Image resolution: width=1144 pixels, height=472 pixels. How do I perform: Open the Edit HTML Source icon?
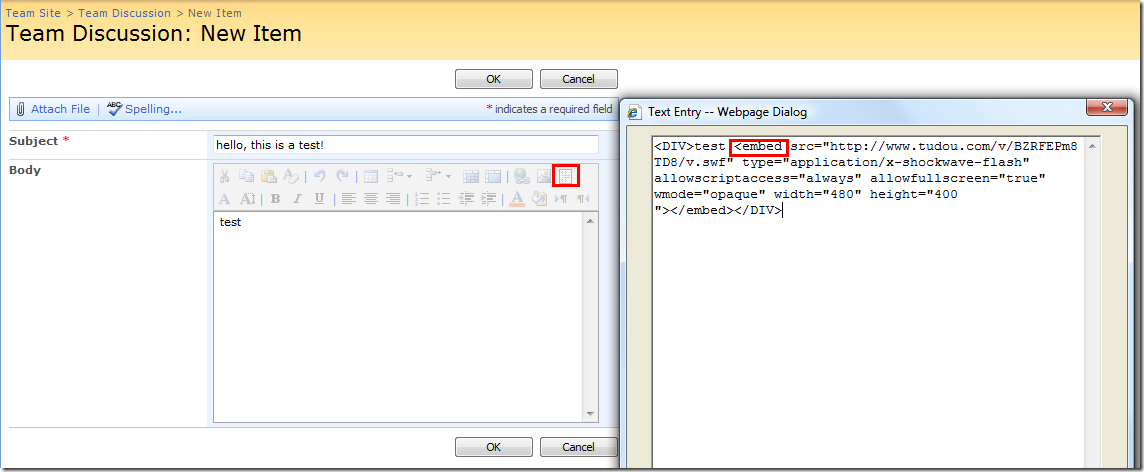point(565,176)
